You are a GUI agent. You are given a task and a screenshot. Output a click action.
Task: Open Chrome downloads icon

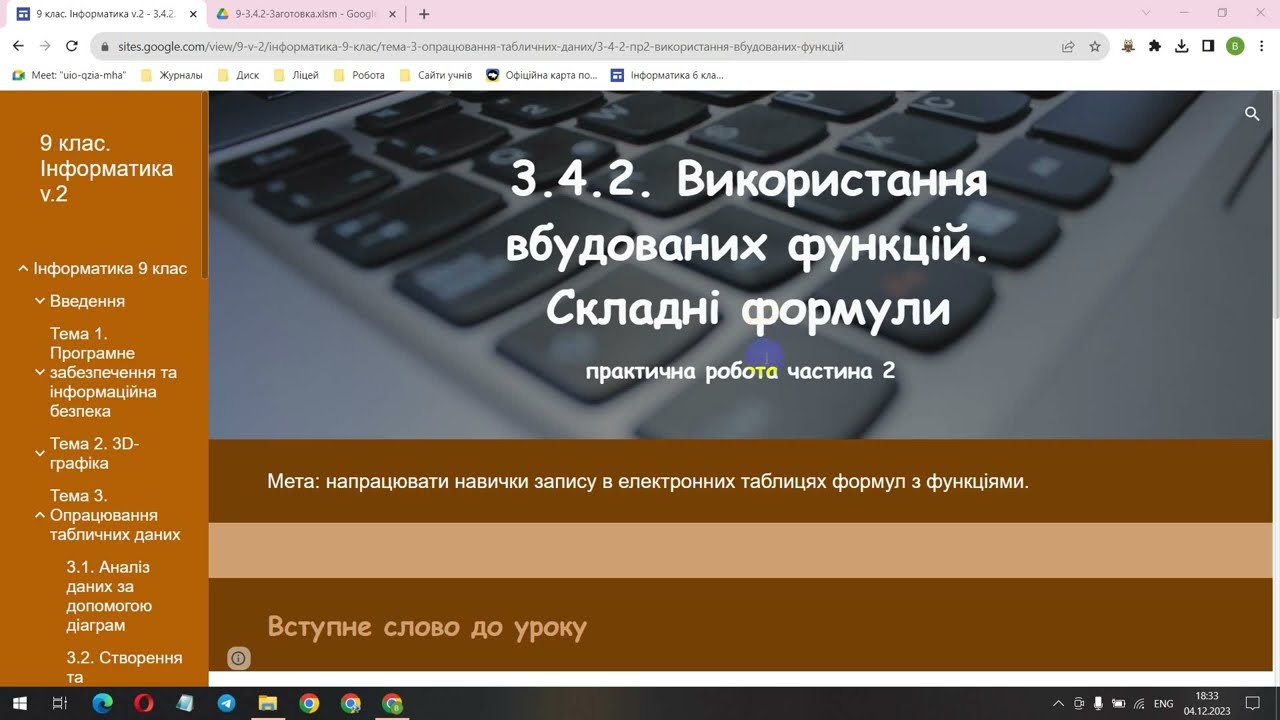[1182, 46]
